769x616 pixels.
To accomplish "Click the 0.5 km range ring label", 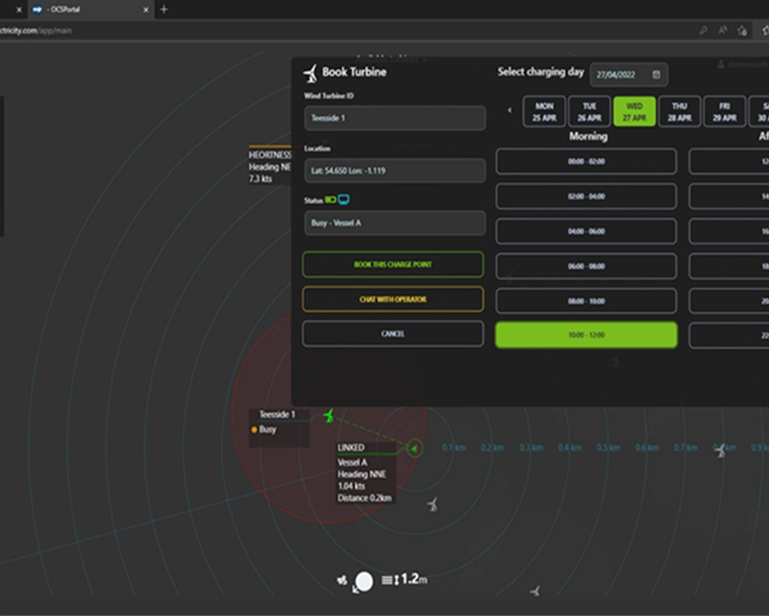I will tap(608, 448).
